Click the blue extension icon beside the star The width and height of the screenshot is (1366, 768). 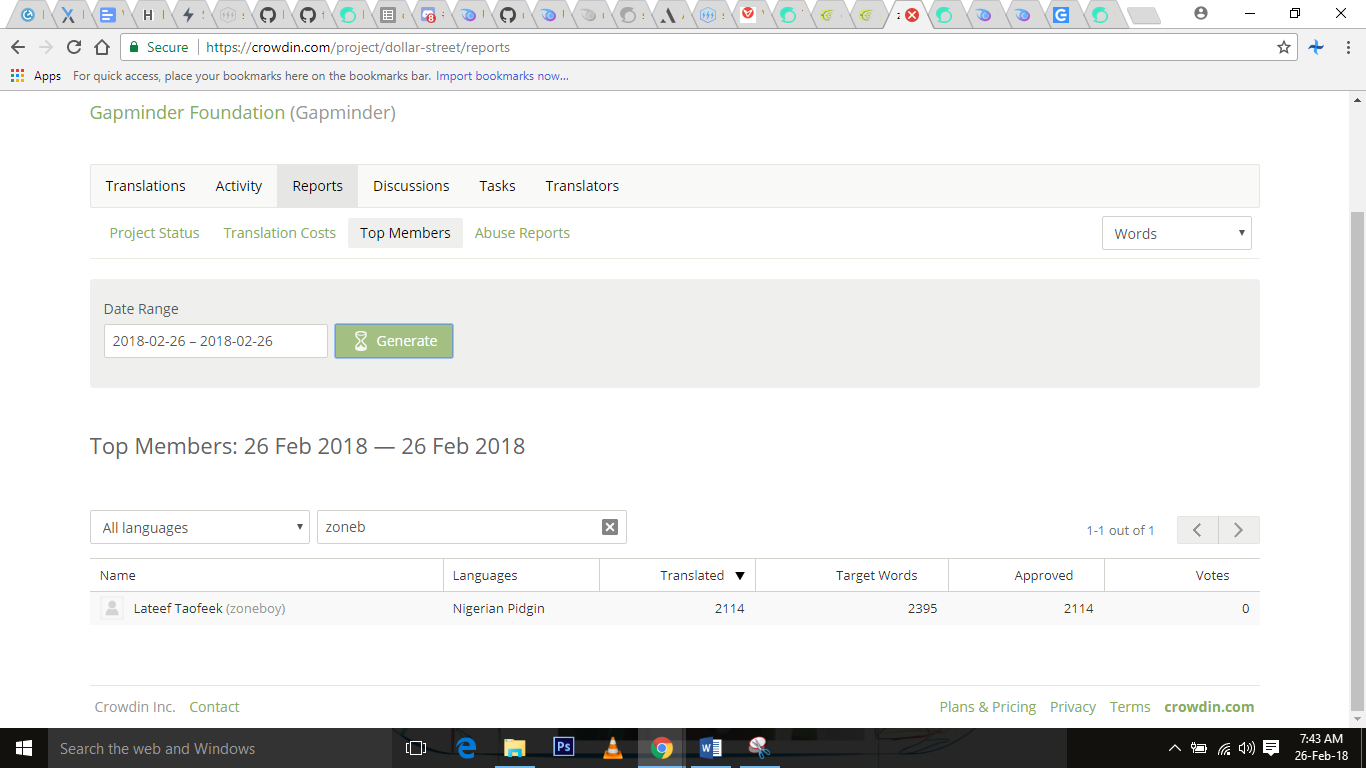pos(1316,47)
